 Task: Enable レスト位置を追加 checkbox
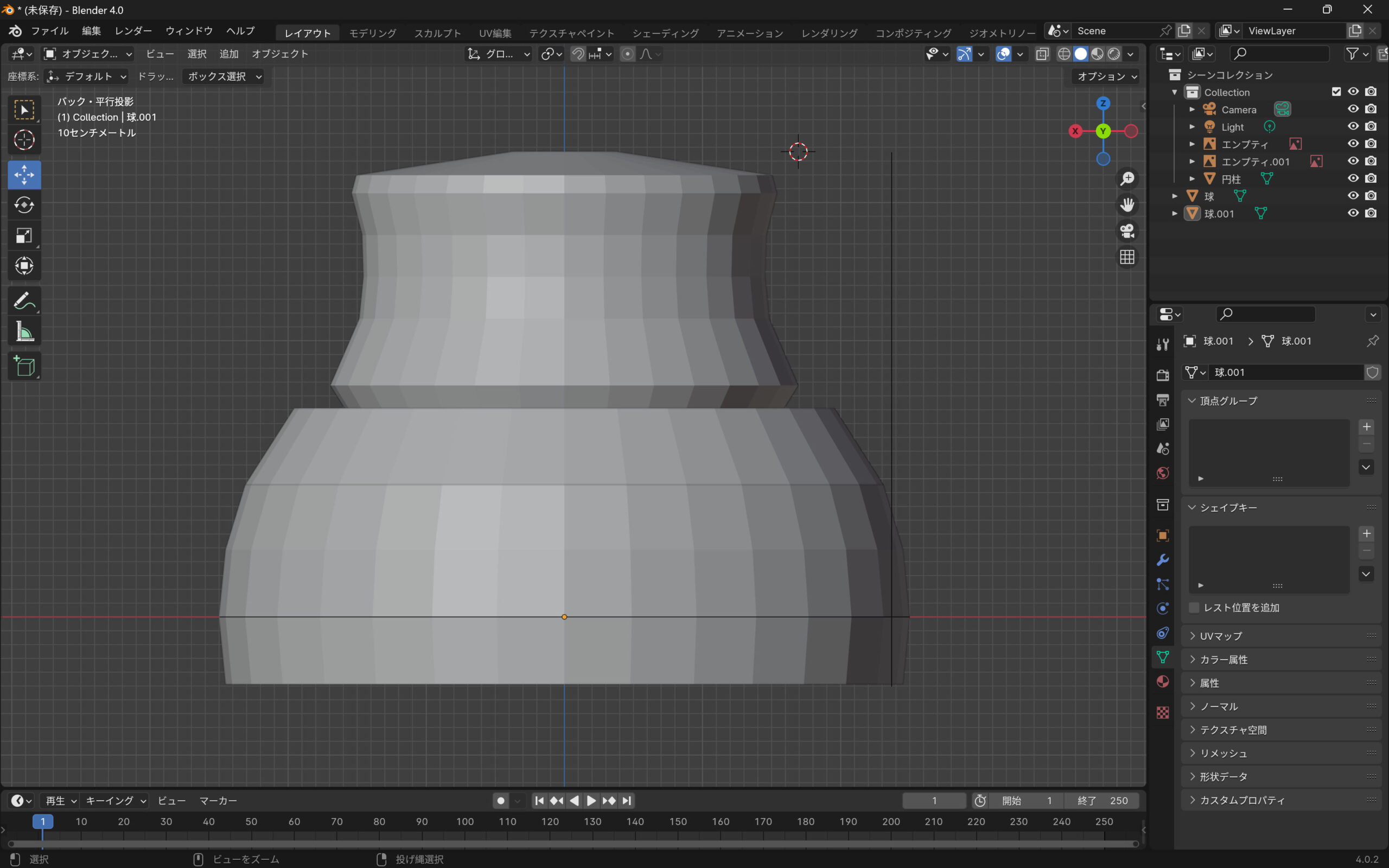pyautogui.click(x=1194, y=608)
